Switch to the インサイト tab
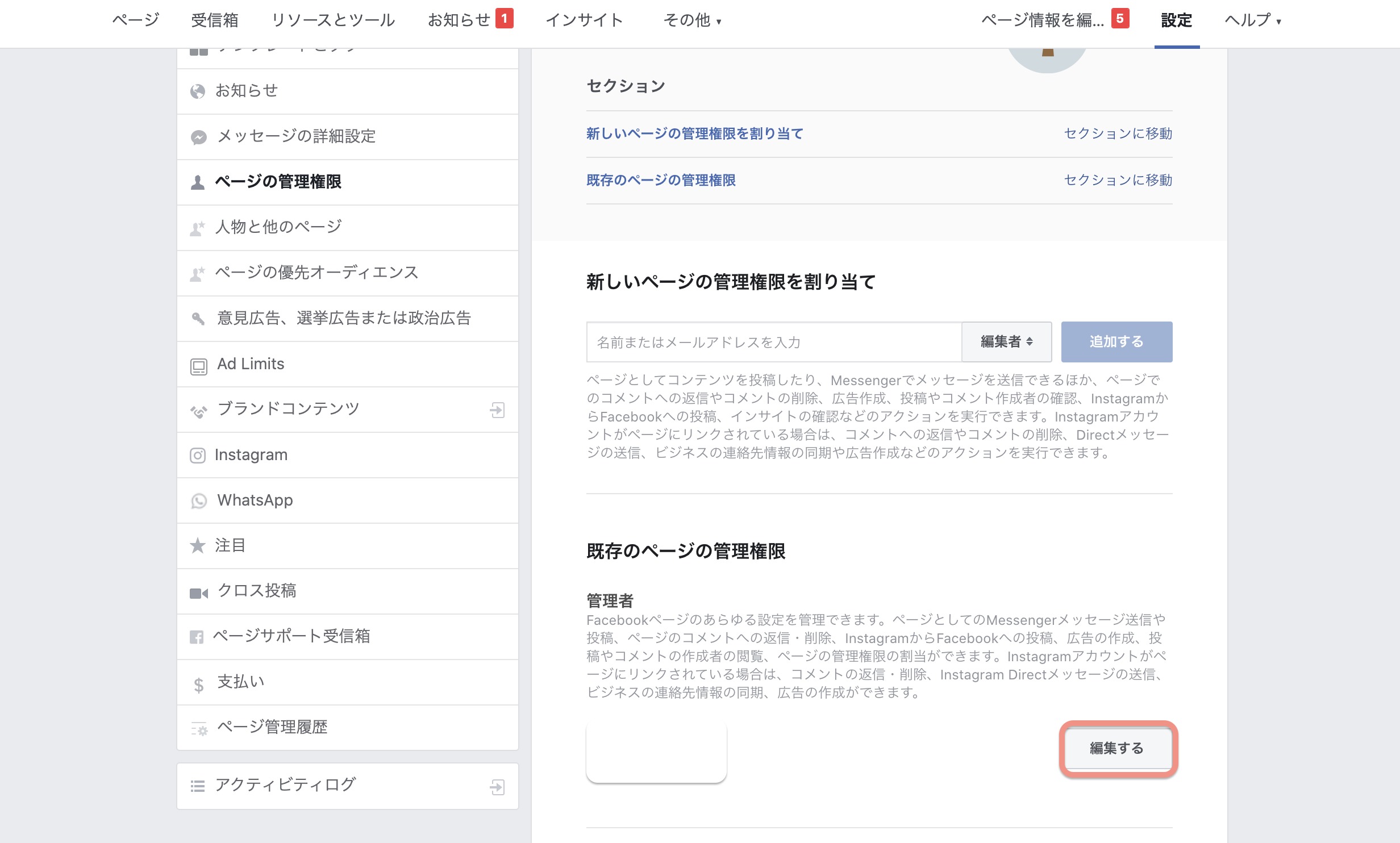This screenshot has height=843, width=1400. tap(584, 20)
